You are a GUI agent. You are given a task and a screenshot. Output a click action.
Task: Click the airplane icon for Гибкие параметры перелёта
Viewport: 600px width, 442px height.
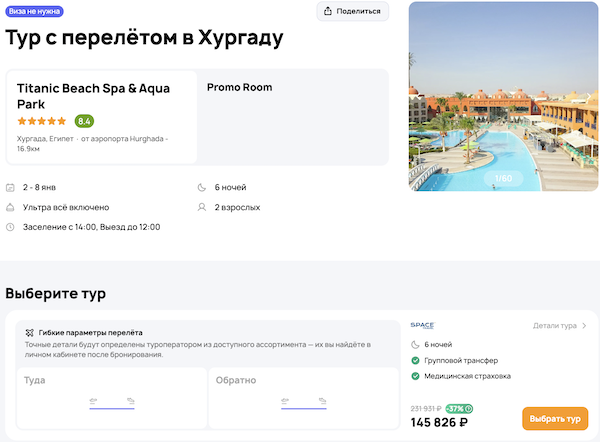coord(30,332)
